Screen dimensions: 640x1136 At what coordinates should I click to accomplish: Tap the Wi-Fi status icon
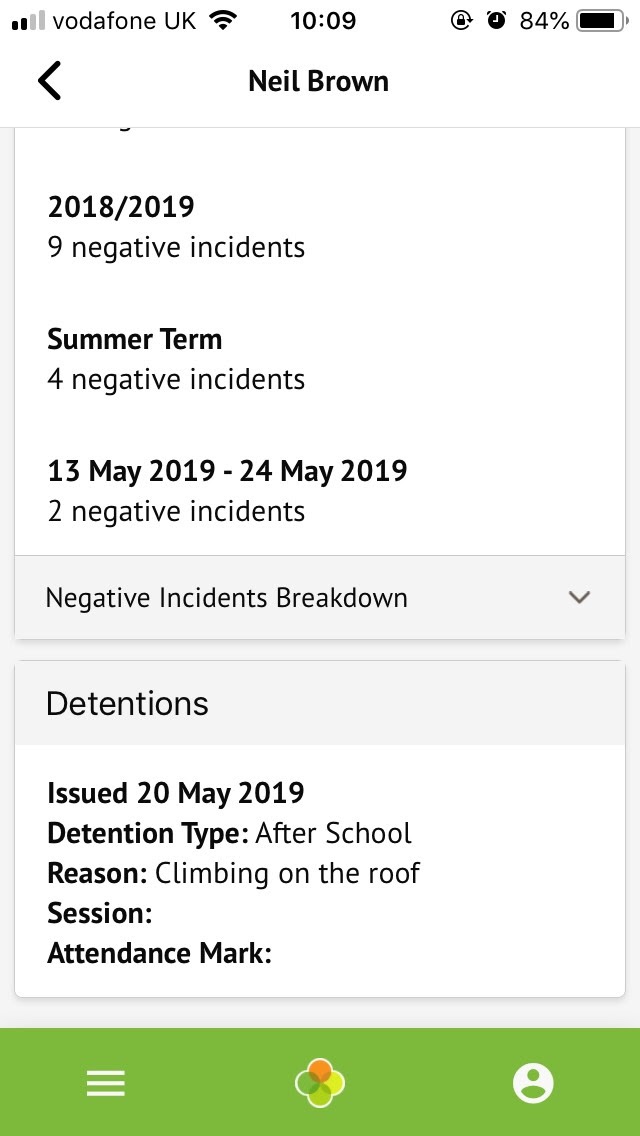[x=224, y=21]
